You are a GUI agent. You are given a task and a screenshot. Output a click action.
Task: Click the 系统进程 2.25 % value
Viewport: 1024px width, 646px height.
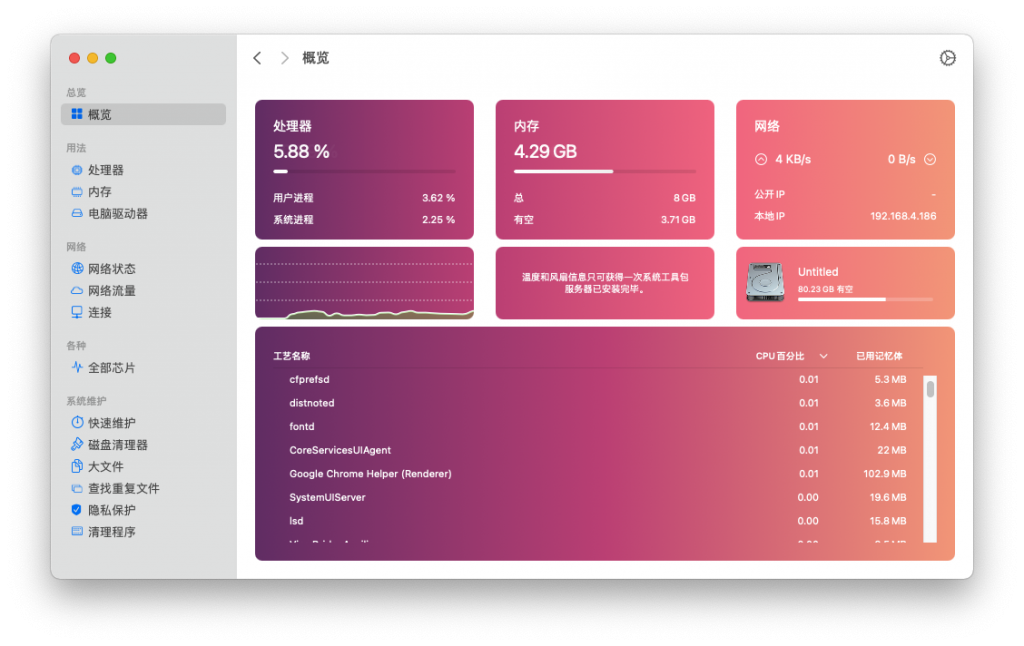pos(438,220)
